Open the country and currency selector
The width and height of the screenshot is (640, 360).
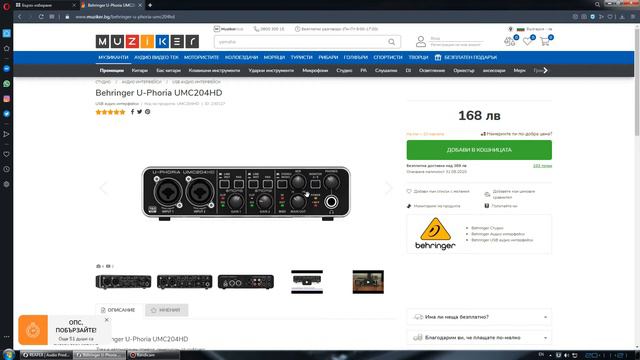point(534,29)
